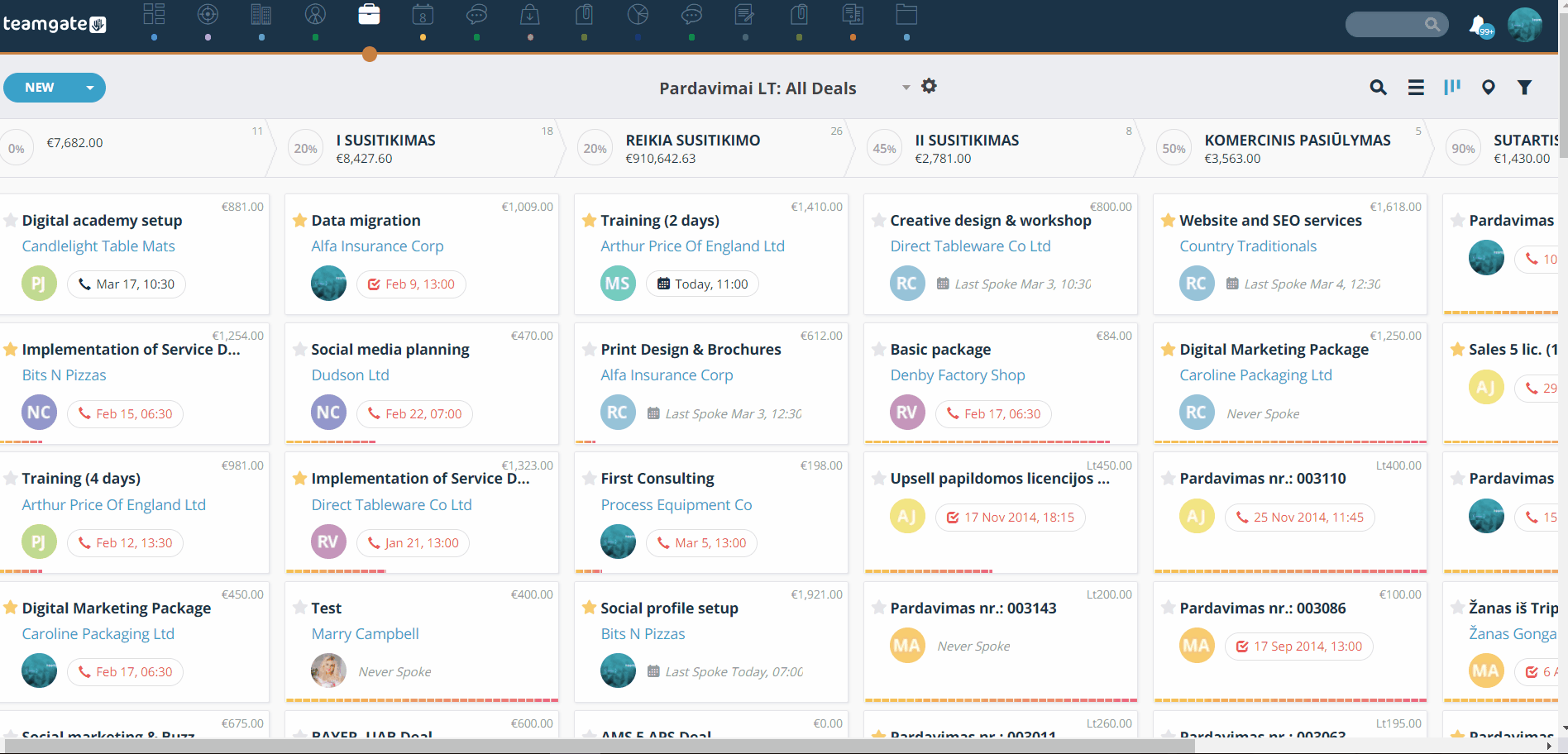The width and height of the screenshot is (1568, 754).
Task: Toggle favorite star on Data migration
Action: [300, 220]
